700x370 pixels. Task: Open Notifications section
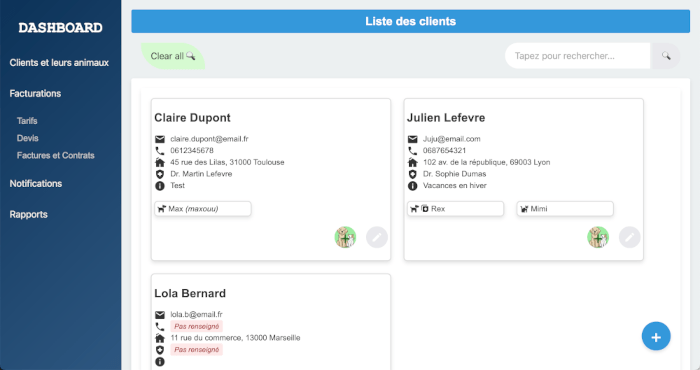[x=36, y=184]
